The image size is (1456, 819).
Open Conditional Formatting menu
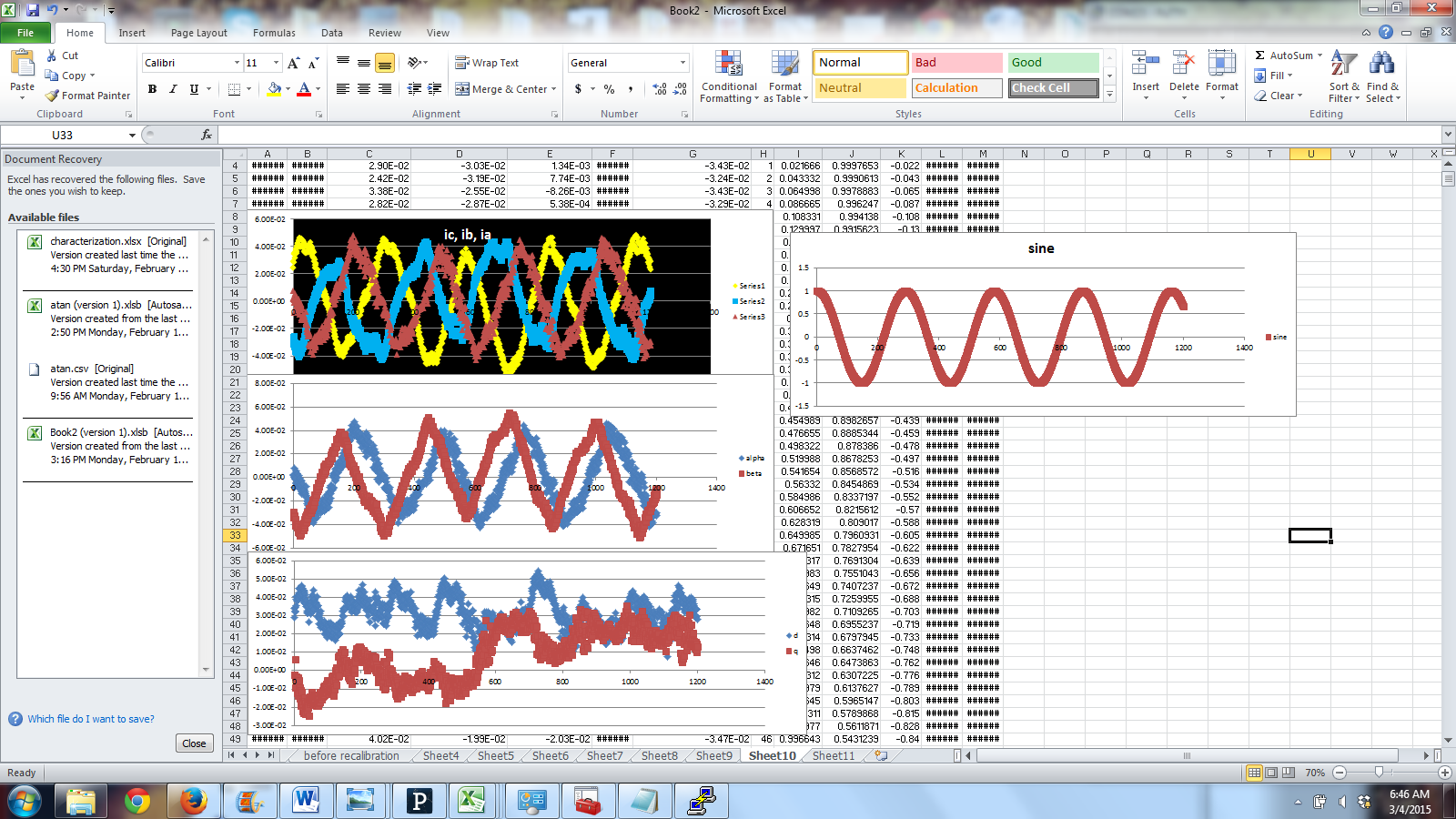[x=729, y=76]
